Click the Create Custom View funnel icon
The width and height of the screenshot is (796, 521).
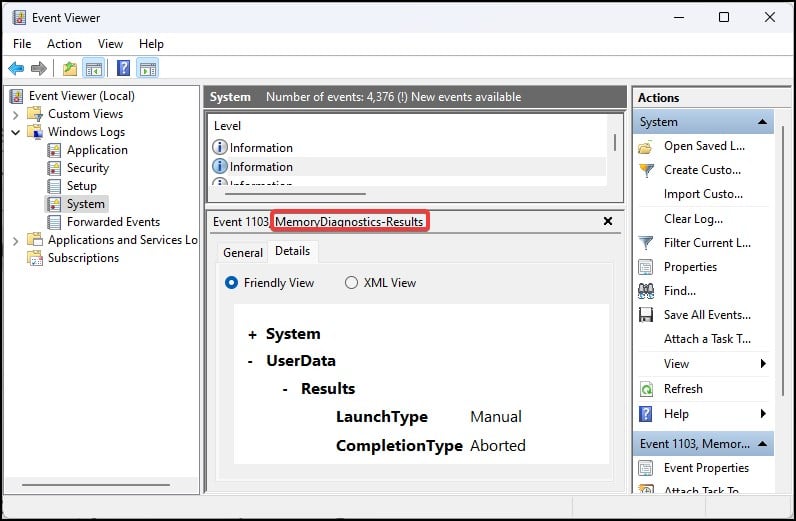(x=646, y=170)
